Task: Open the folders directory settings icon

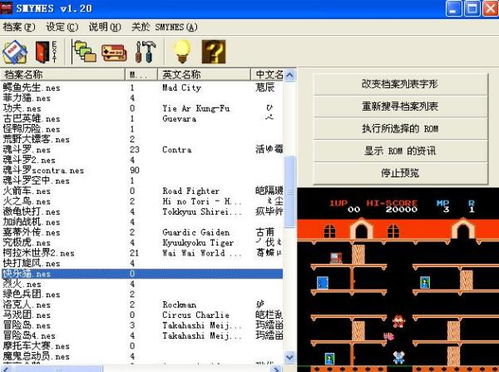Action: (84, 52)
